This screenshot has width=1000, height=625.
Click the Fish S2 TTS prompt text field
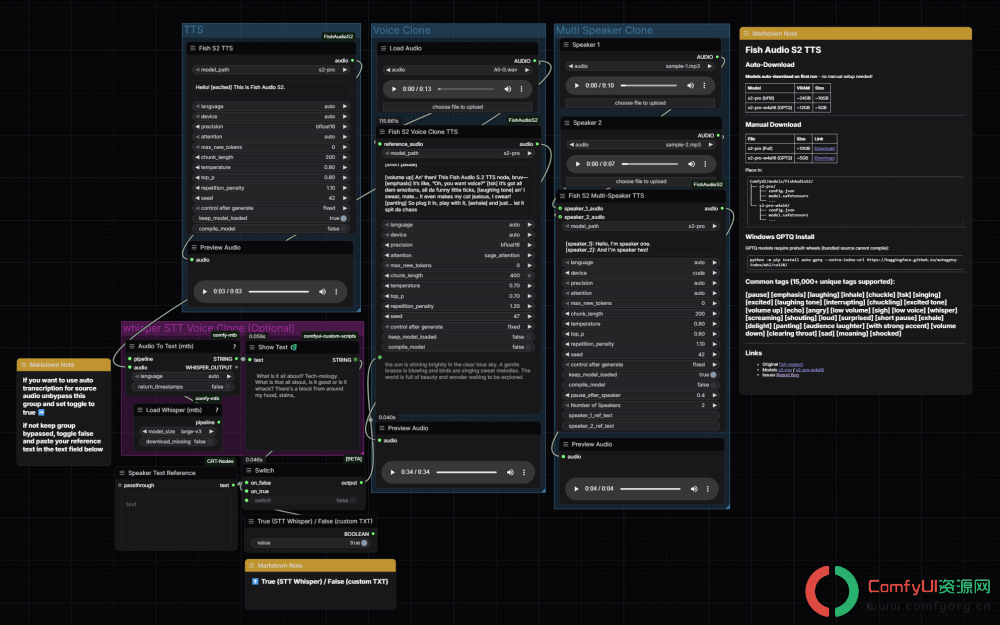271,87
